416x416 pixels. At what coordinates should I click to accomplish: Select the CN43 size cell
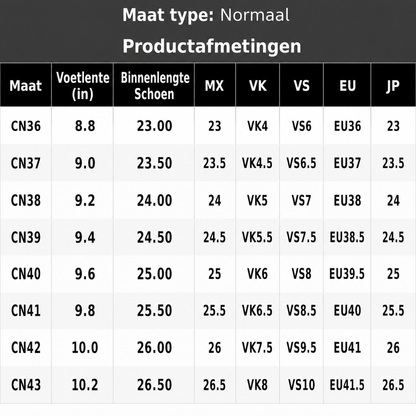(26, 385)
